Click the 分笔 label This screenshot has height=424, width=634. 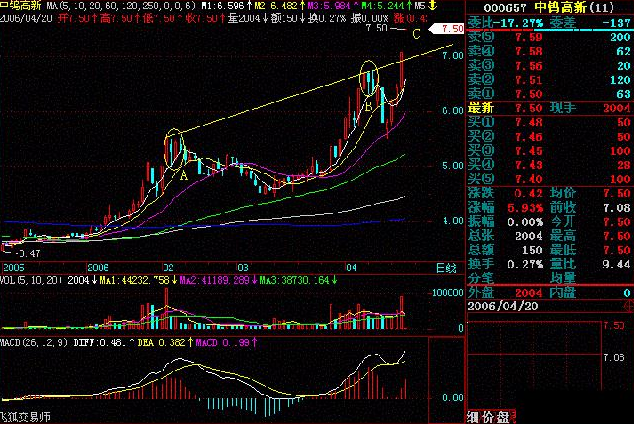point(481,278)
